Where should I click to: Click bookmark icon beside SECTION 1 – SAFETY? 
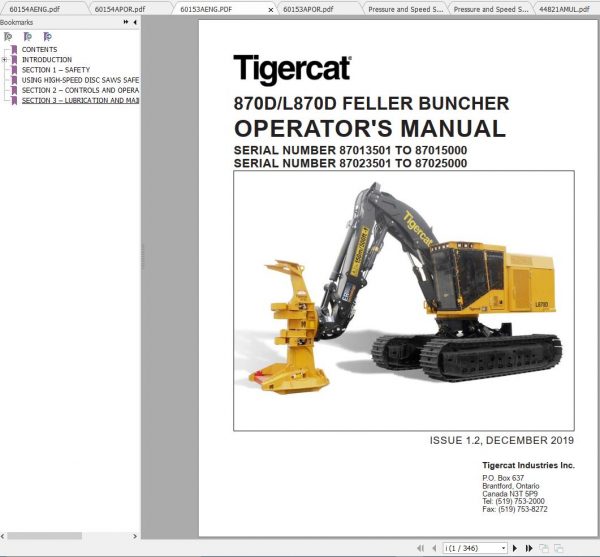coord(14,70)
